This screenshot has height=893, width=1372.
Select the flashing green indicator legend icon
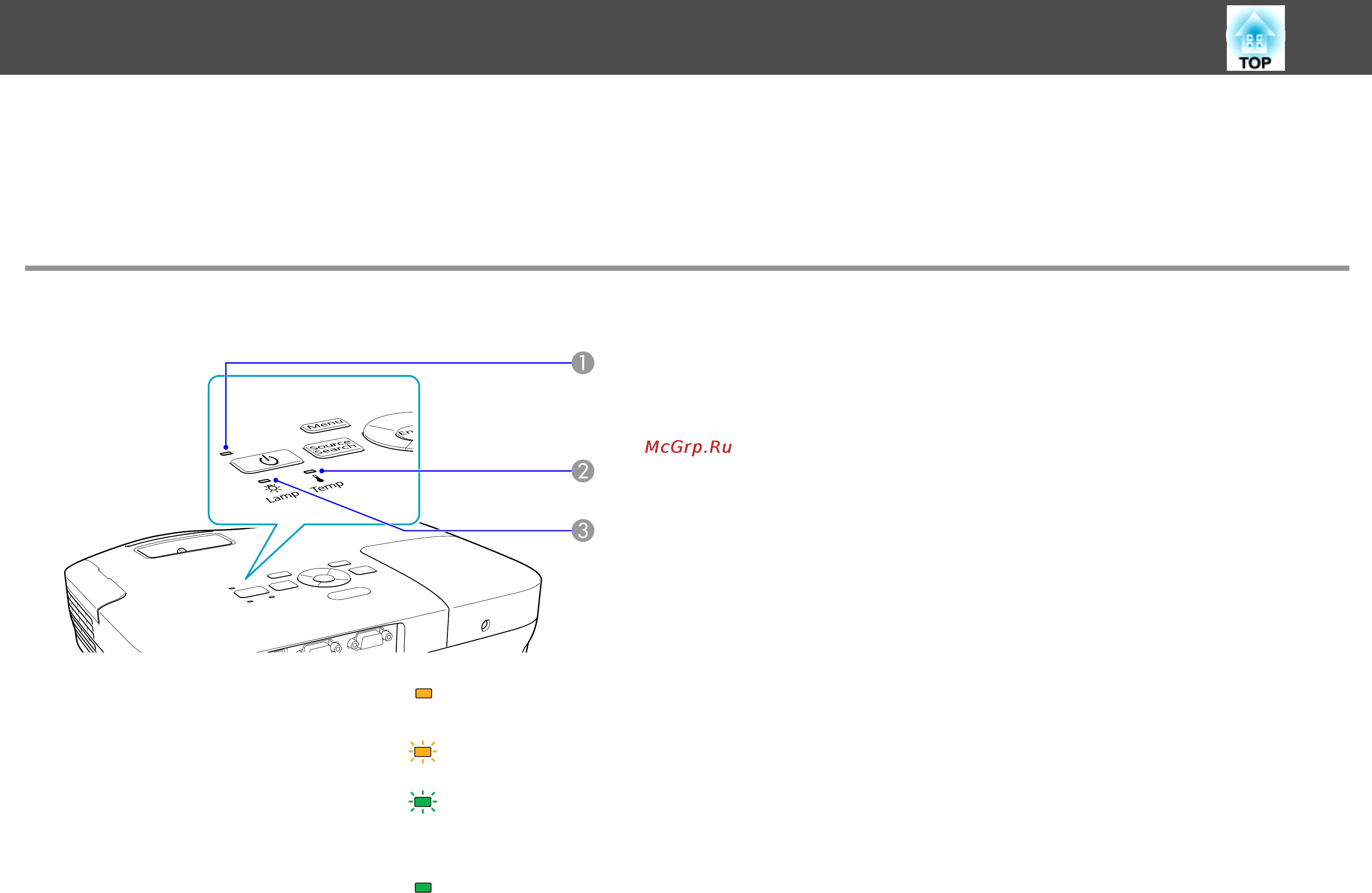click(423, 802)
